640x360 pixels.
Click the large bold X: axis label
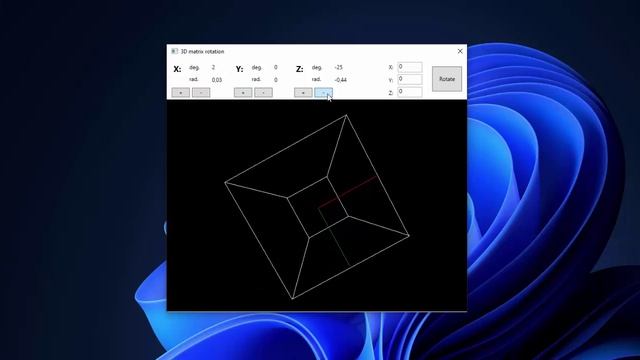click(177, 69)
